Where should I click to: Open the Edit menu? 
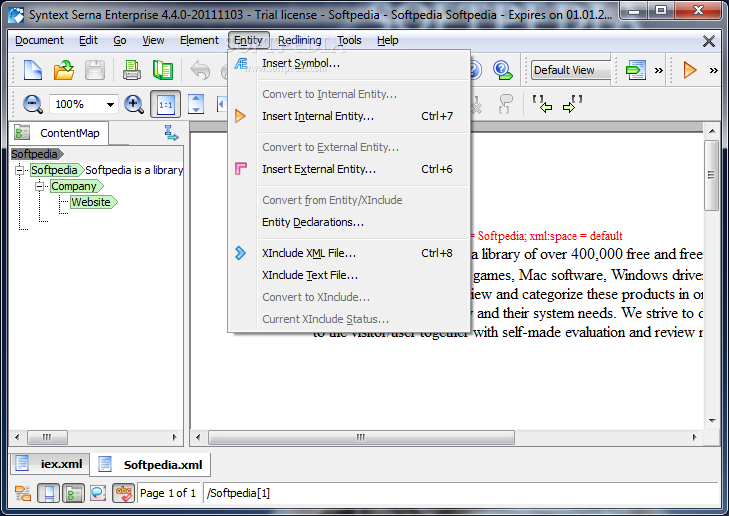pyautogui.click(x=88, y=40)
